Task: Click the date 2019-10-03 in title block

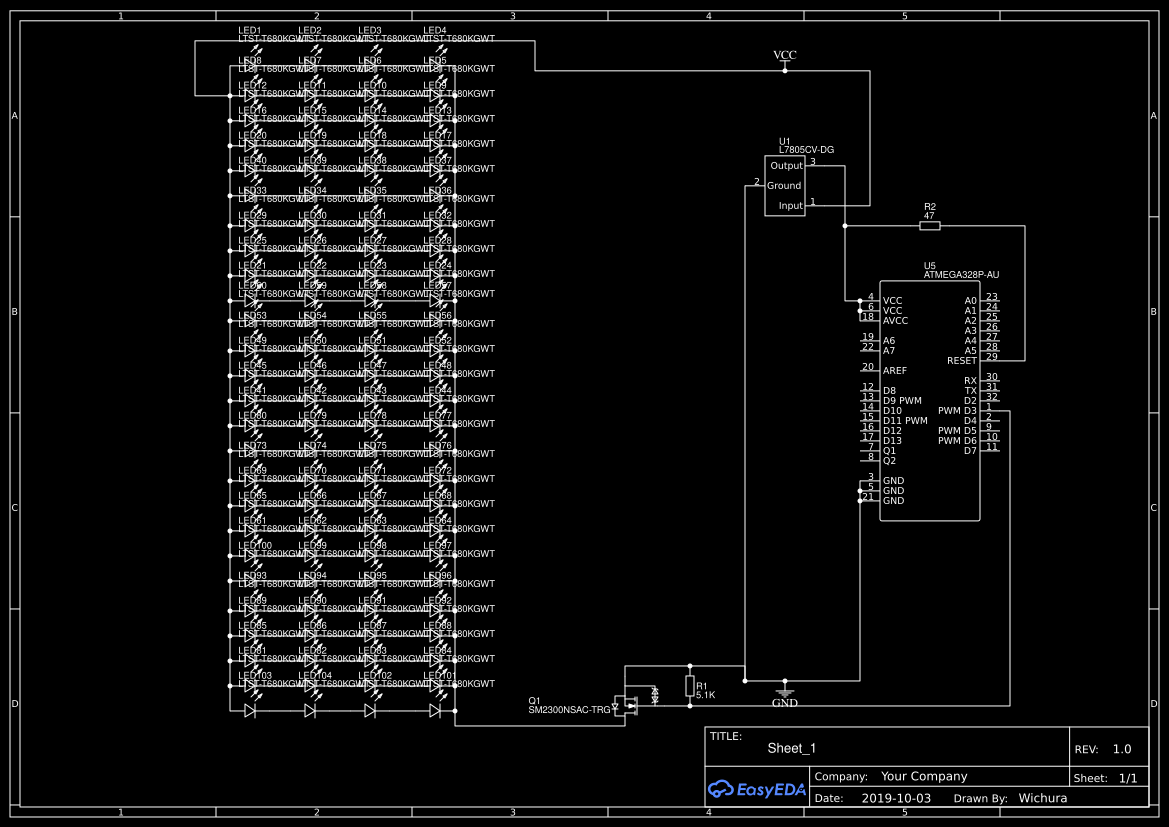Action: click(897, 798)
